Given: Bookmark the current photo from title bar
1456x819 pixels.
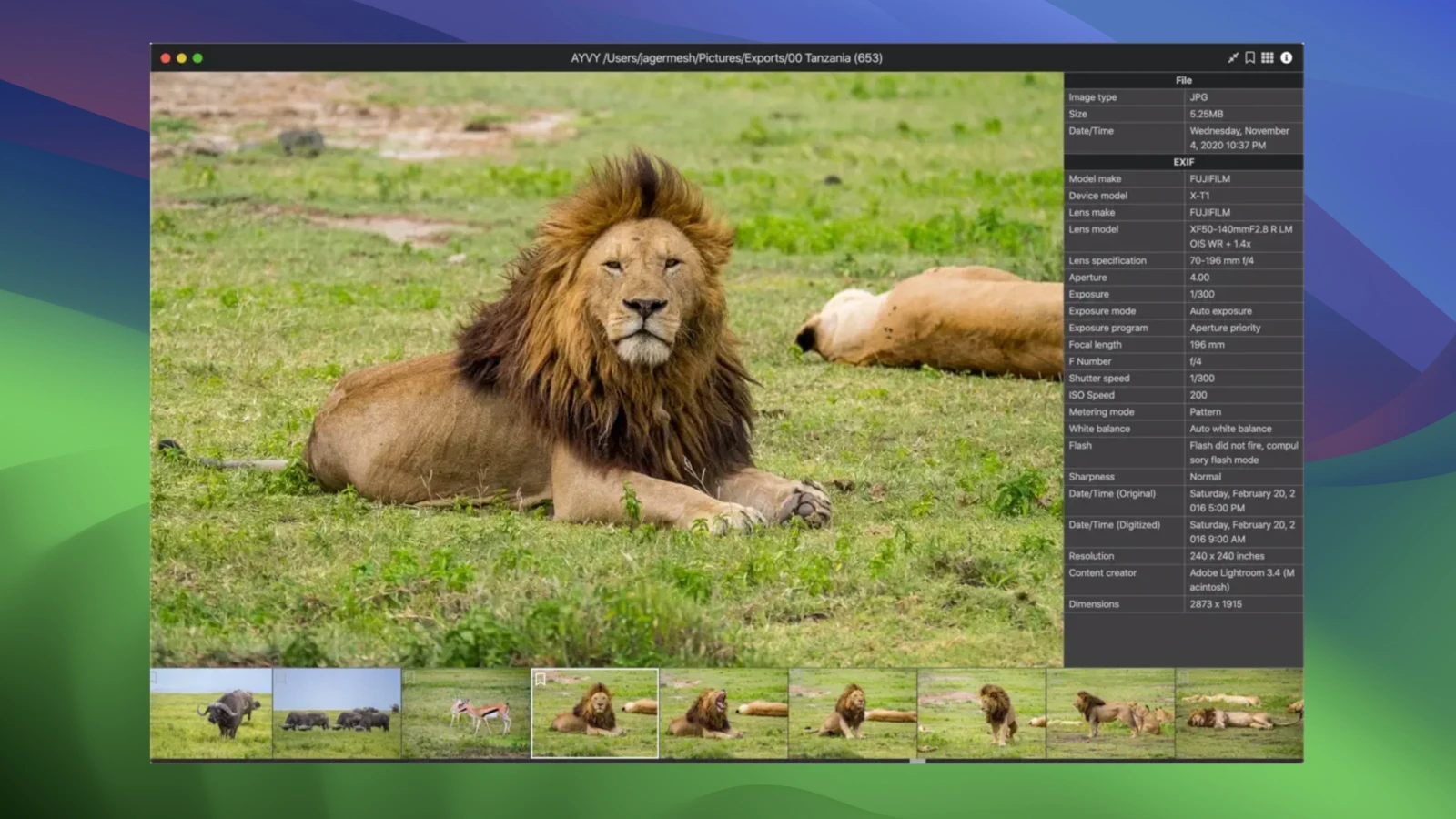Looking at the screenshot, I should 1250,57.
